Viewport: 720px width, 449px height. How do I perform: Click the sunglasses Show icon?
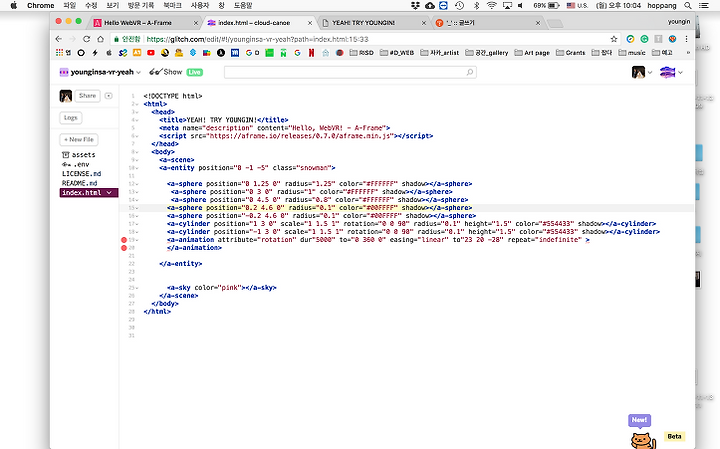click(x=156, y=72)
